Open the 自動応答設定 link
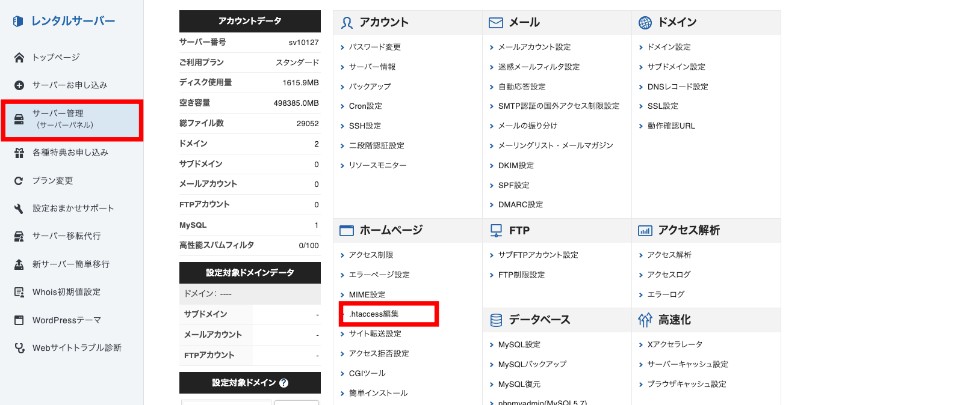960x405 pixels. tap(522, 86)
